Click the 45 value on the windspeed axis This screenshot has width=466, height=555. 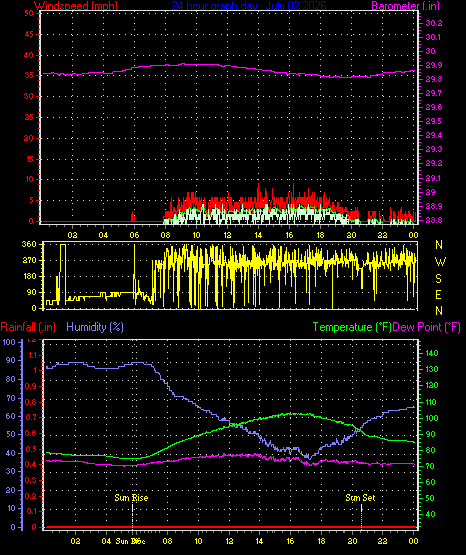click(29, 34)
